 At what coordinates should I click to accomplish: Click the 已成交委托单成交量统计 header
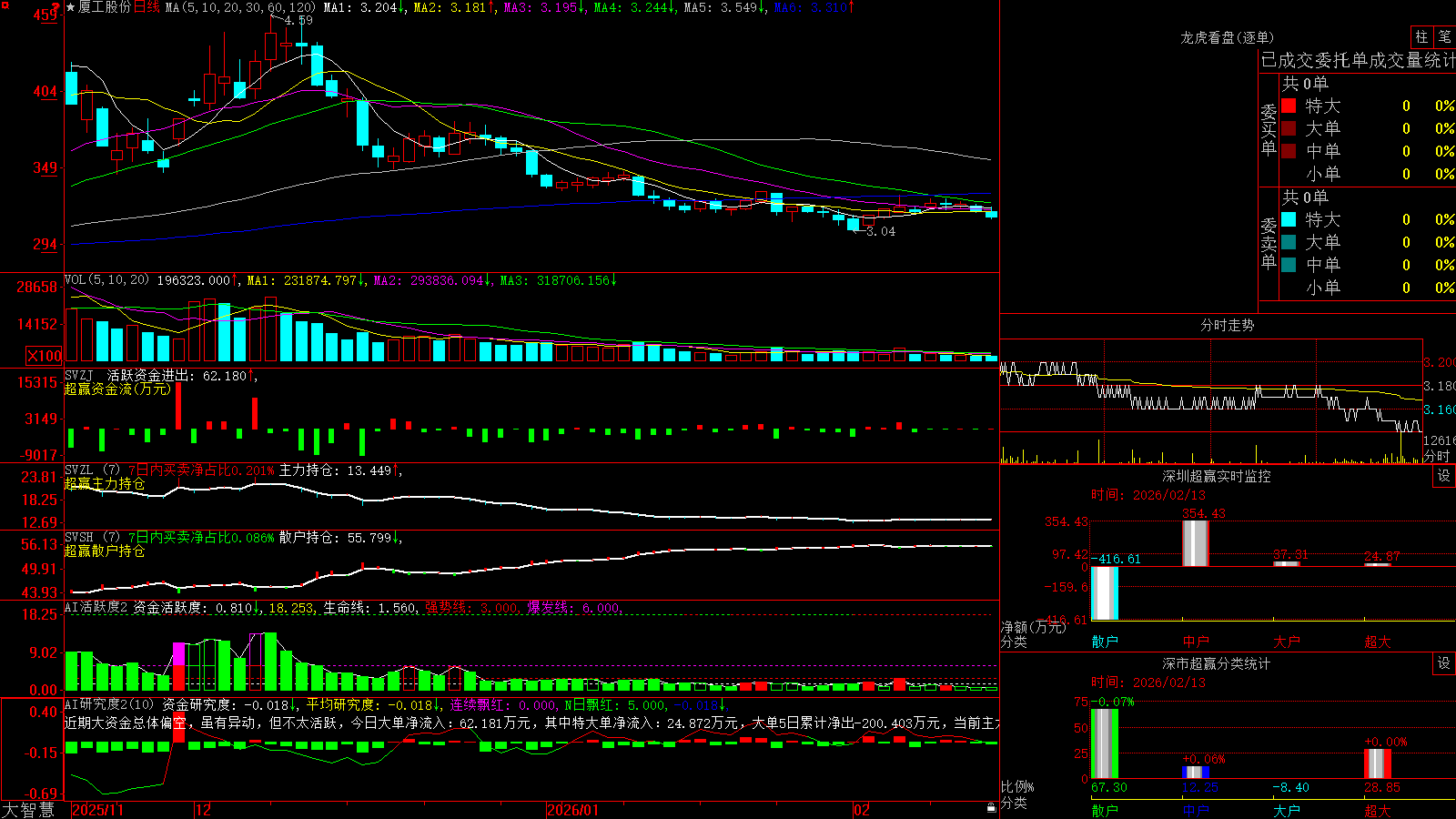(1358, 60)
